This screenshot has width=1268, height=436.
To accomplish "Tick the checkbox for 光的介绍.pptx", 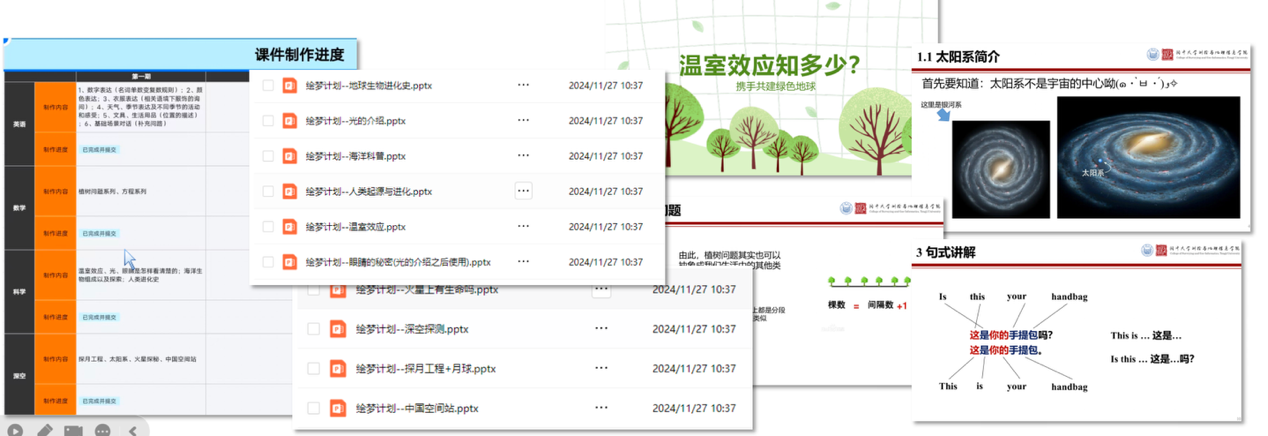I will tap(268, 121).
